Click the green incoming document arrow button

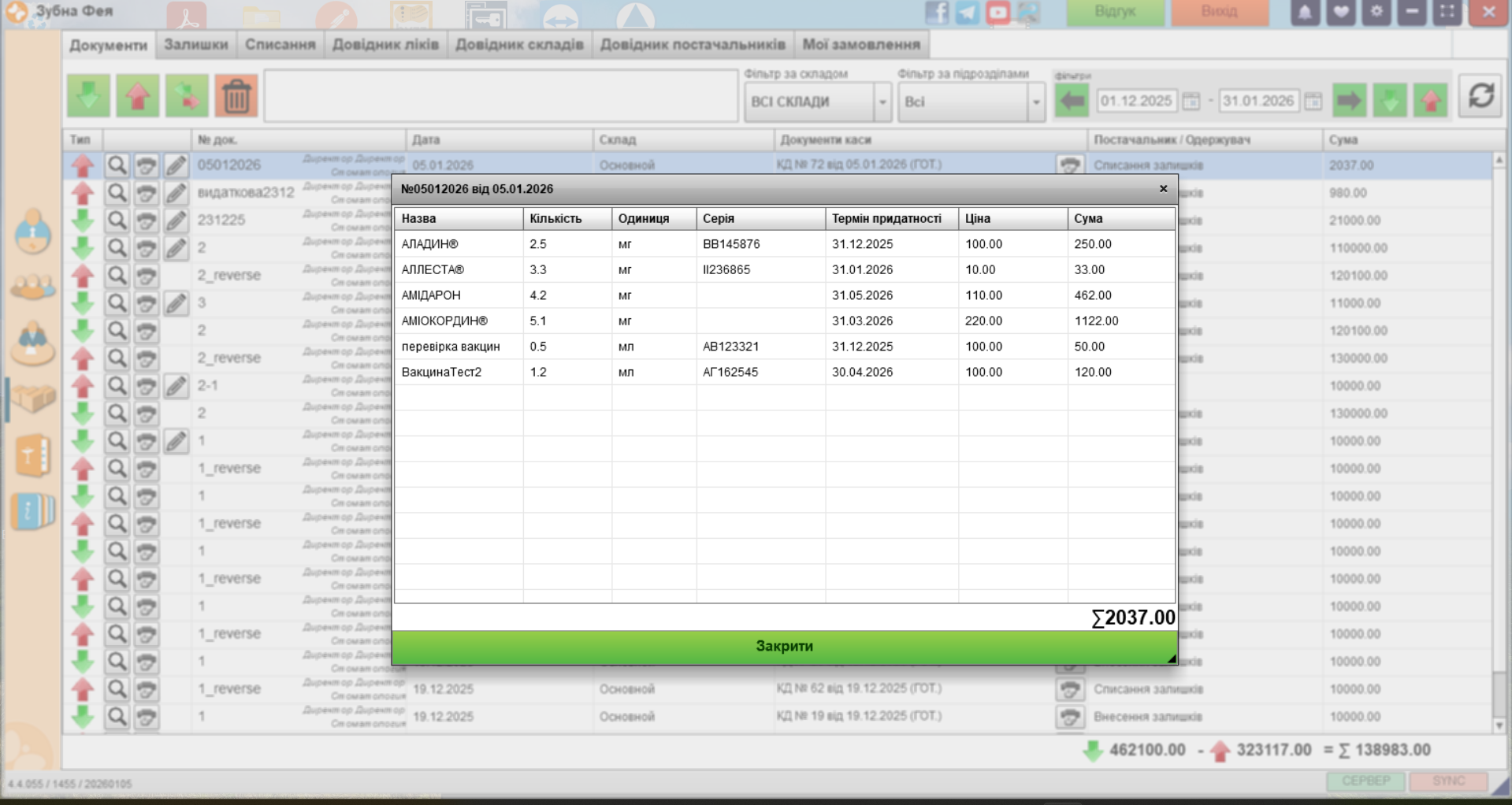(x=88, y=96)
